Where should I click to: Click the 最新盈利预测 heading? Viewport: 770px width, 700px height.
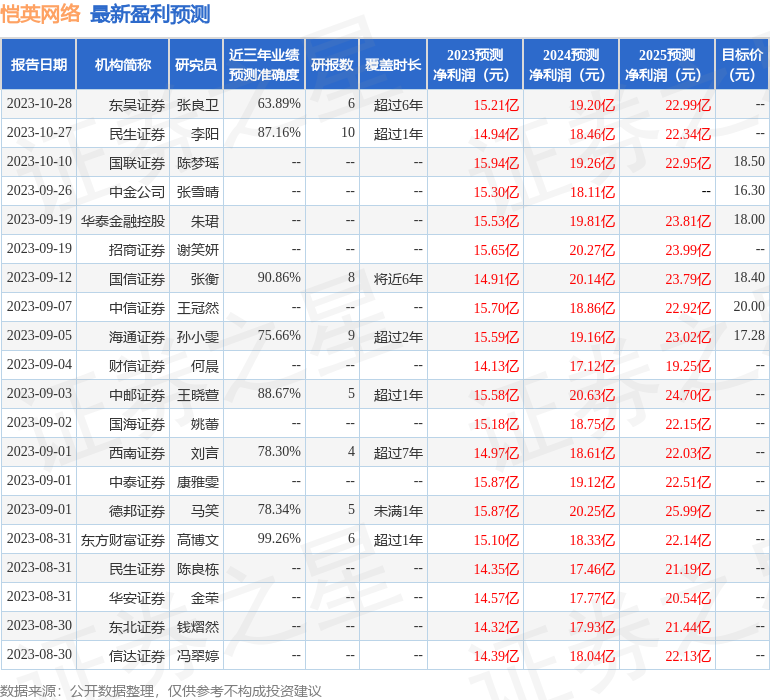150,14
